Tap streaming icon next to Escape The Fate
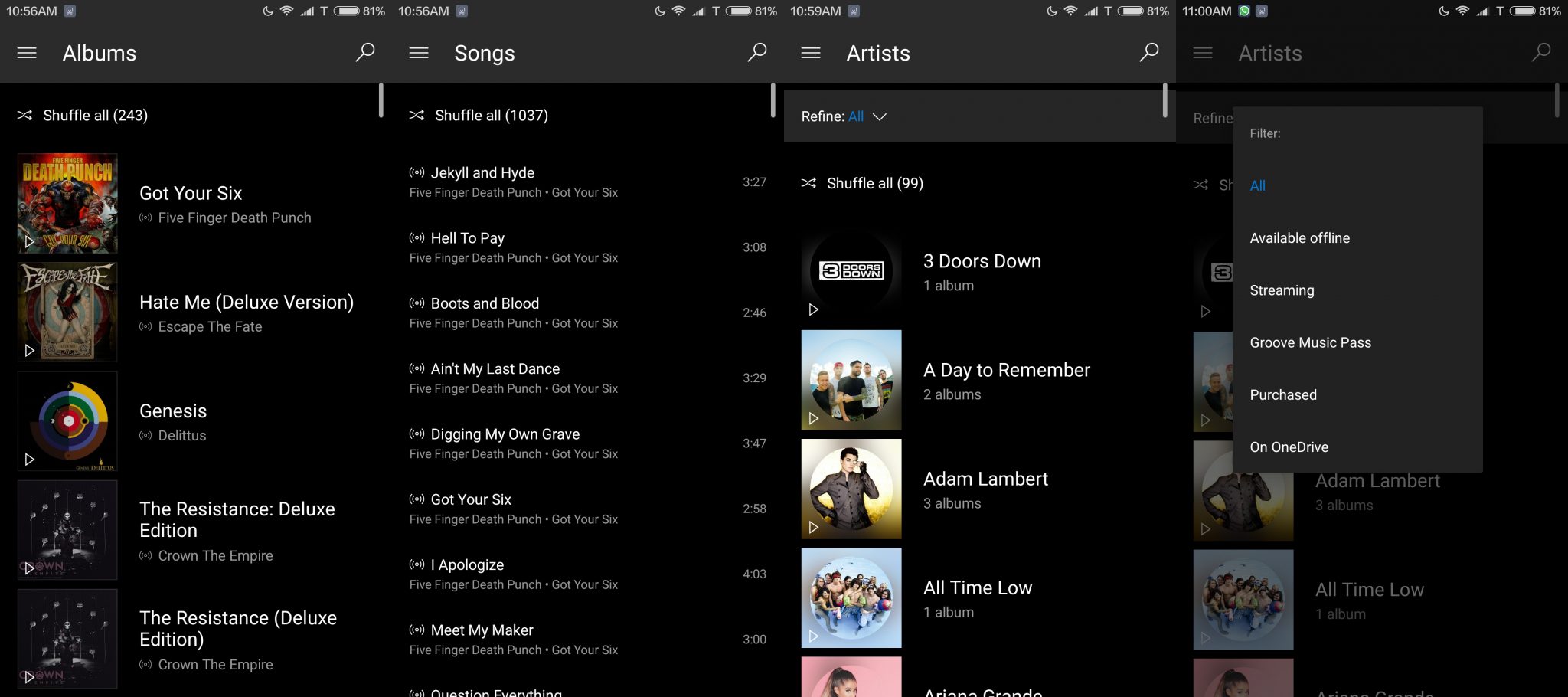This screenshot has height=697, width=1568. tap(145, 326)
